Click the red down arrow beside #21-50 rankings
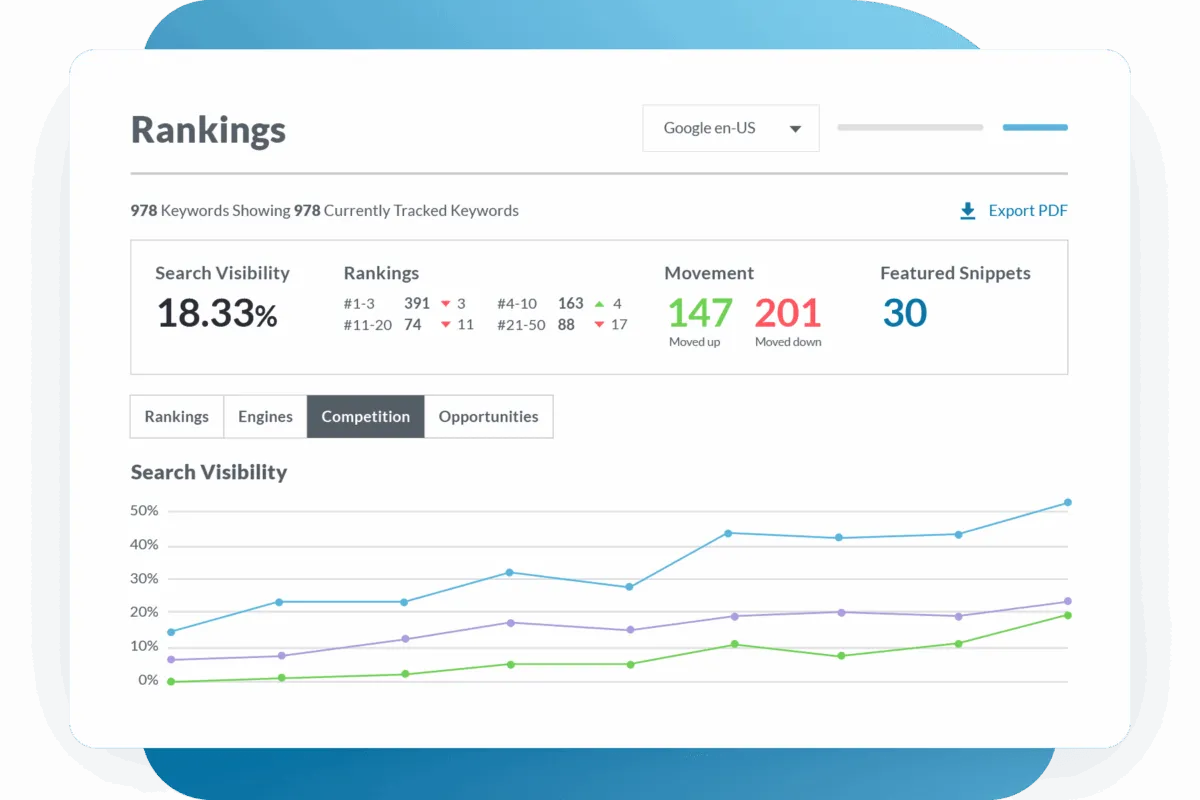The width and height of the screenshot is (1200, 800). click(599, 325)
